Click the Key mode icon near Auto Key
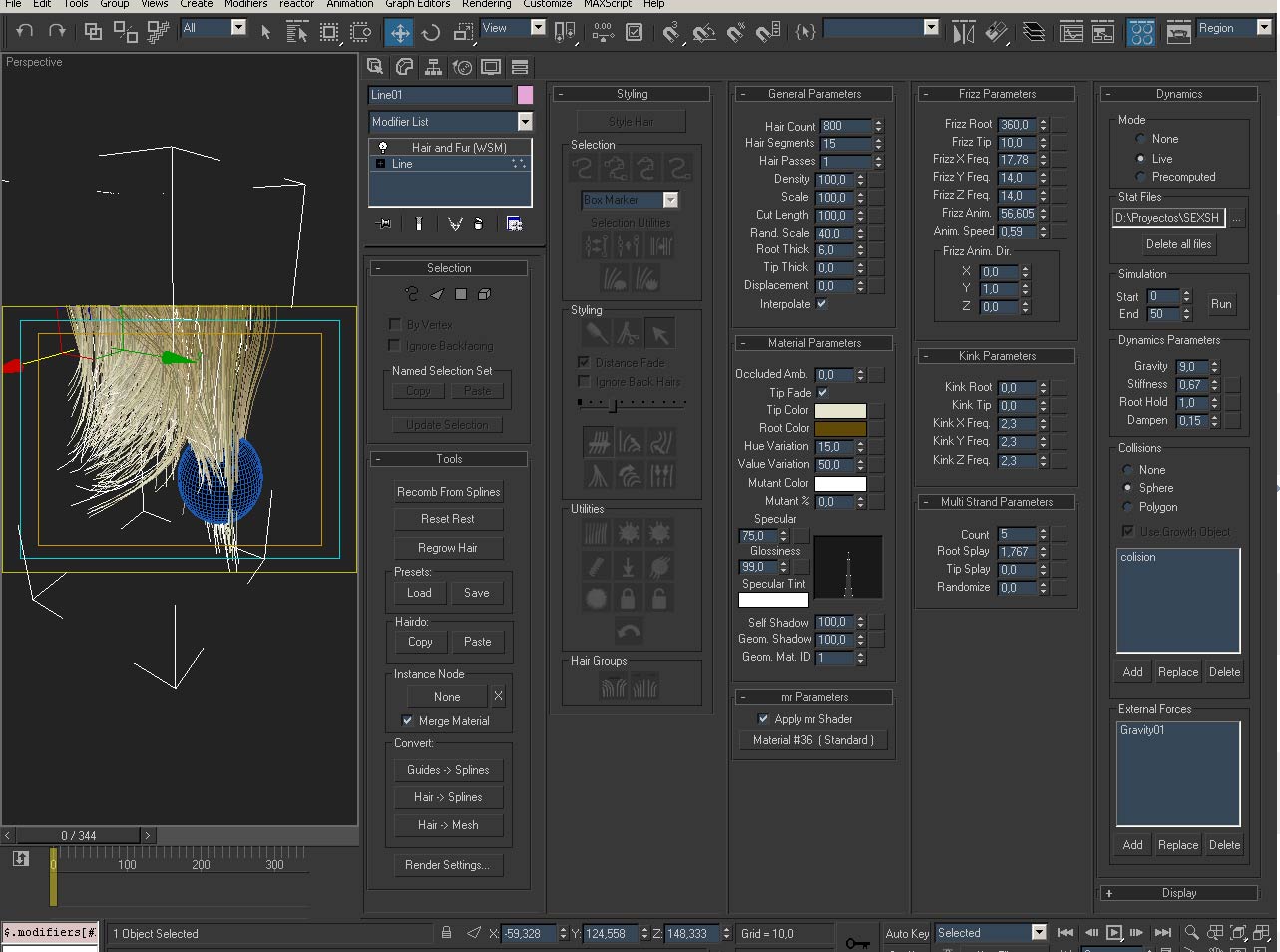1280x952 pixels. (x=857, y=943)
